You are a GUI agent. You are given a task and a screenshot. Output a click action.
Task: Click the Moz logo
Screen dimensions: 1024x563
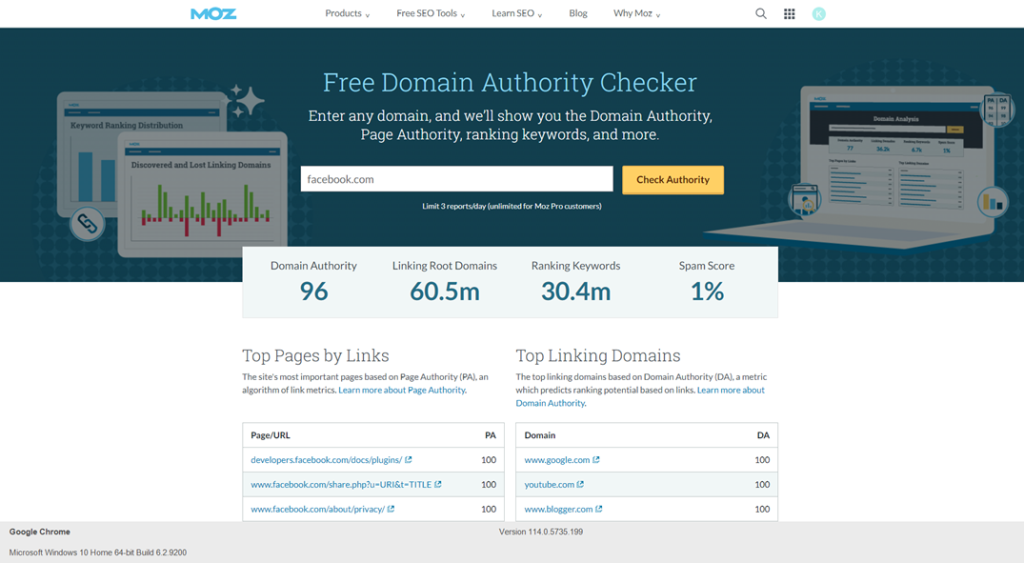[x=213, y=14]
